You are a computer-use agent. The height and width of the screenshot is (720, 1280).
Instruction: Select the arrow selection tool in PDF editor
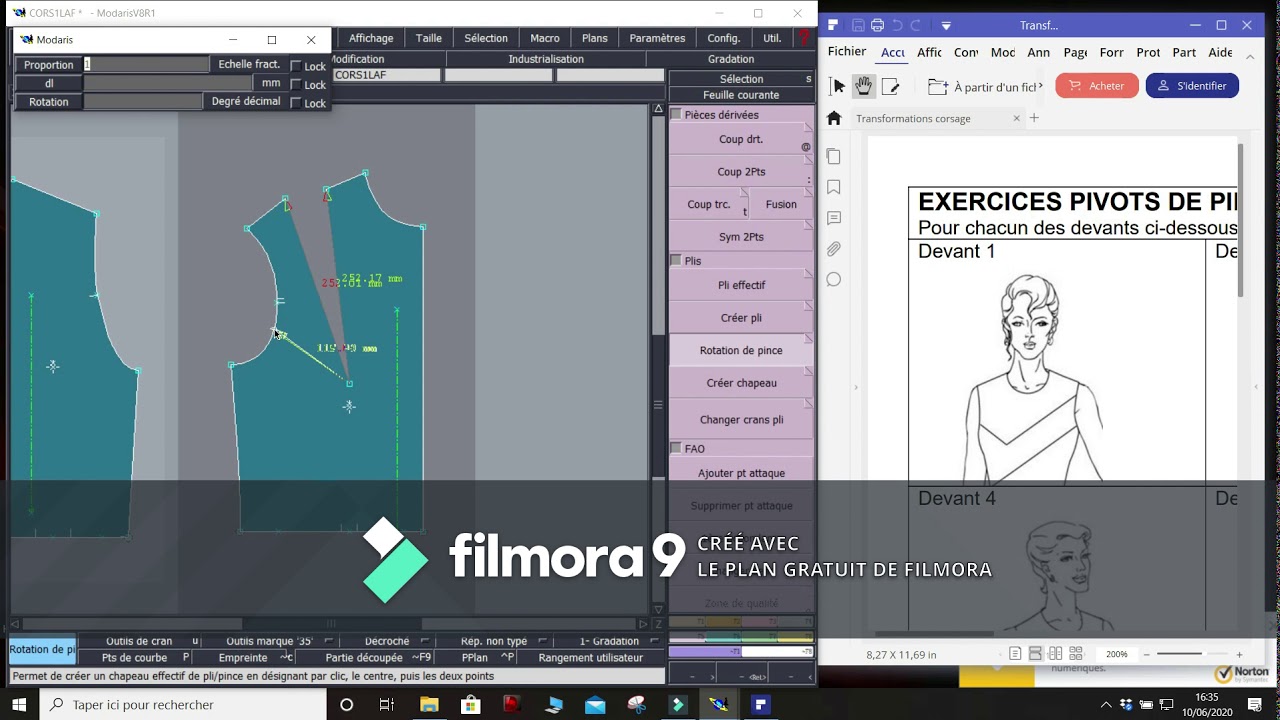pyautogui.click(x=839, y=87)
